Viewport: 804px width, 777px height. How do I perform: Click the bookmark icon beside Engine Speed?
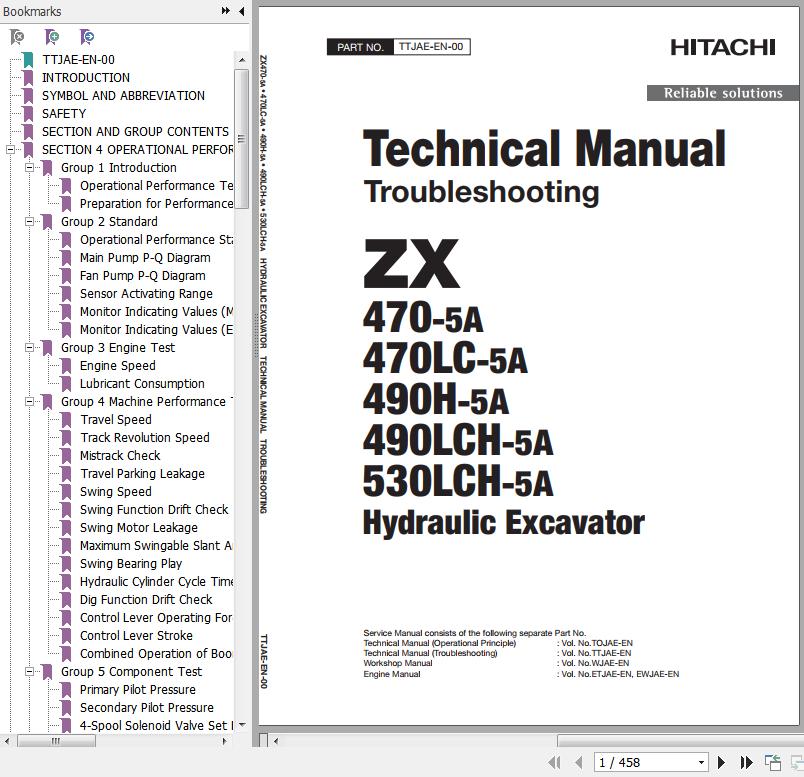pyautogui.click(x=66, y=366)
